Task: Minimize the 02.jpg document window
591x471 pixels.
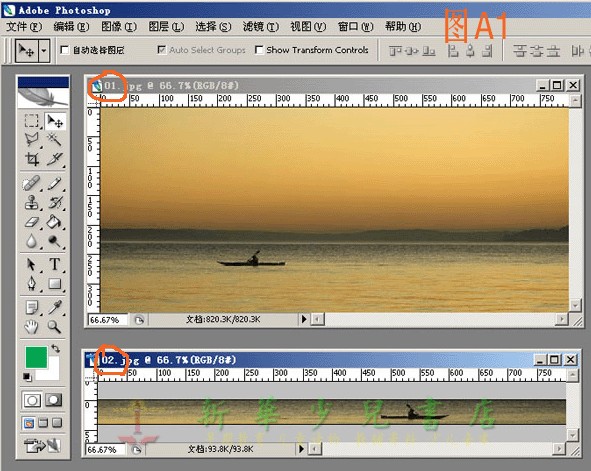Action: (x=540, y=360)
